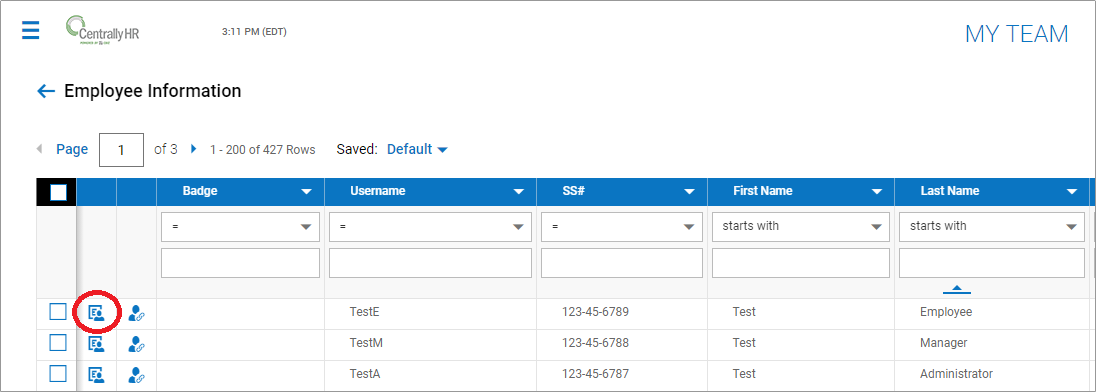
Task: Open the First Name column header menu
Action: [877, 192]
